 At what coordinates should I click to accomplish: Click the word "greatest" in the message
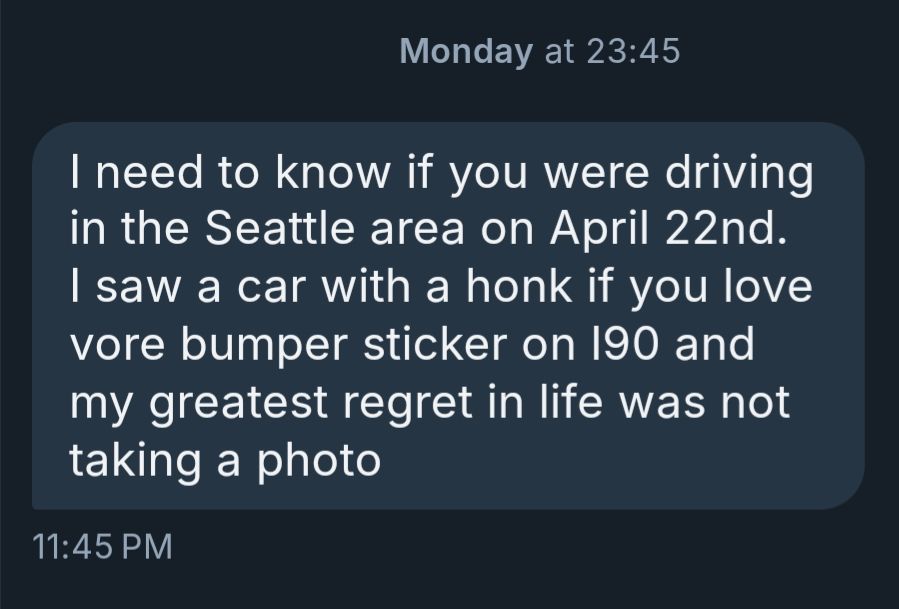point(239,404)
